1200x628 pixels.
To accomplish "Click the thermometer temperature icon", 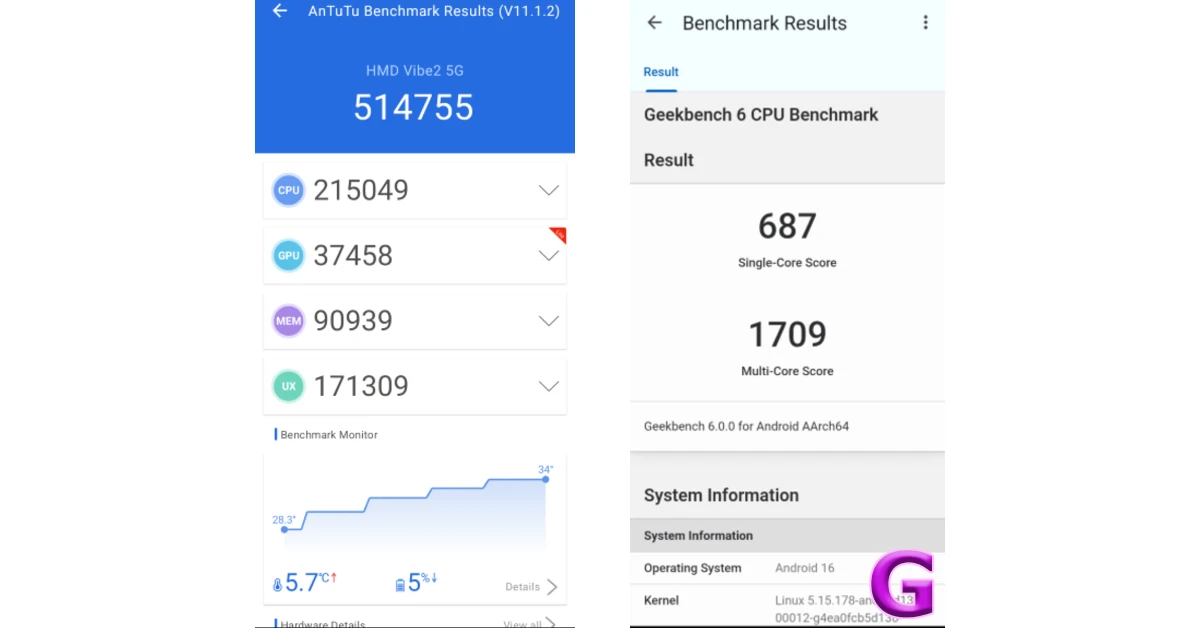I will [277, 585].
